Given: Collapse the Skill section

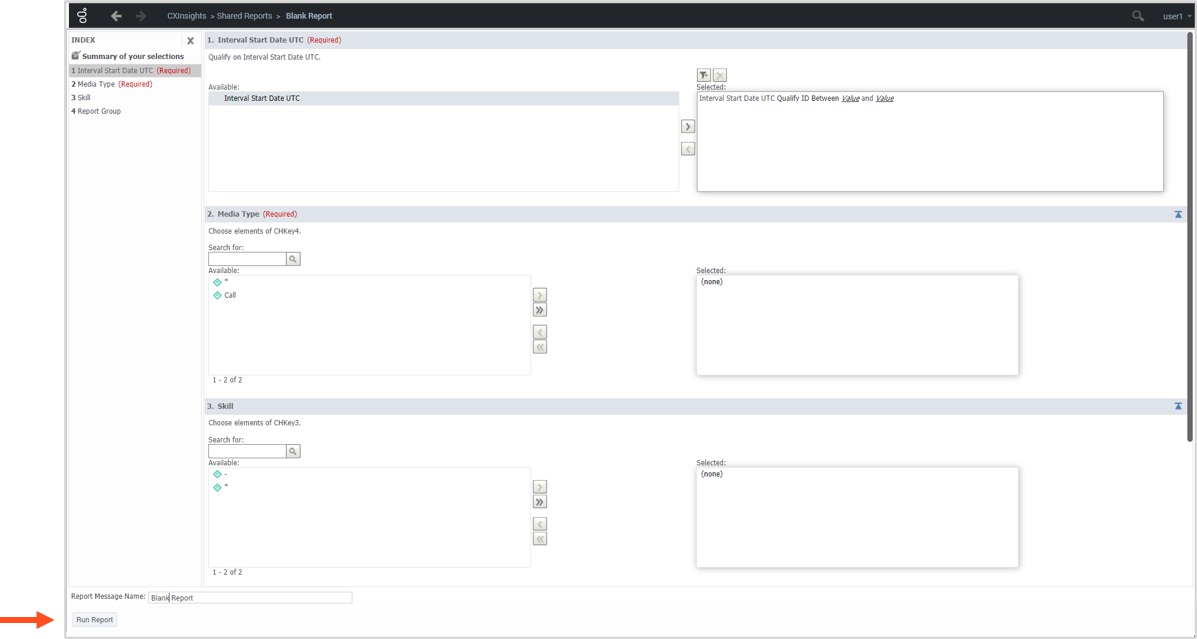Looking at the screenshot, I should pos(1178,406).
